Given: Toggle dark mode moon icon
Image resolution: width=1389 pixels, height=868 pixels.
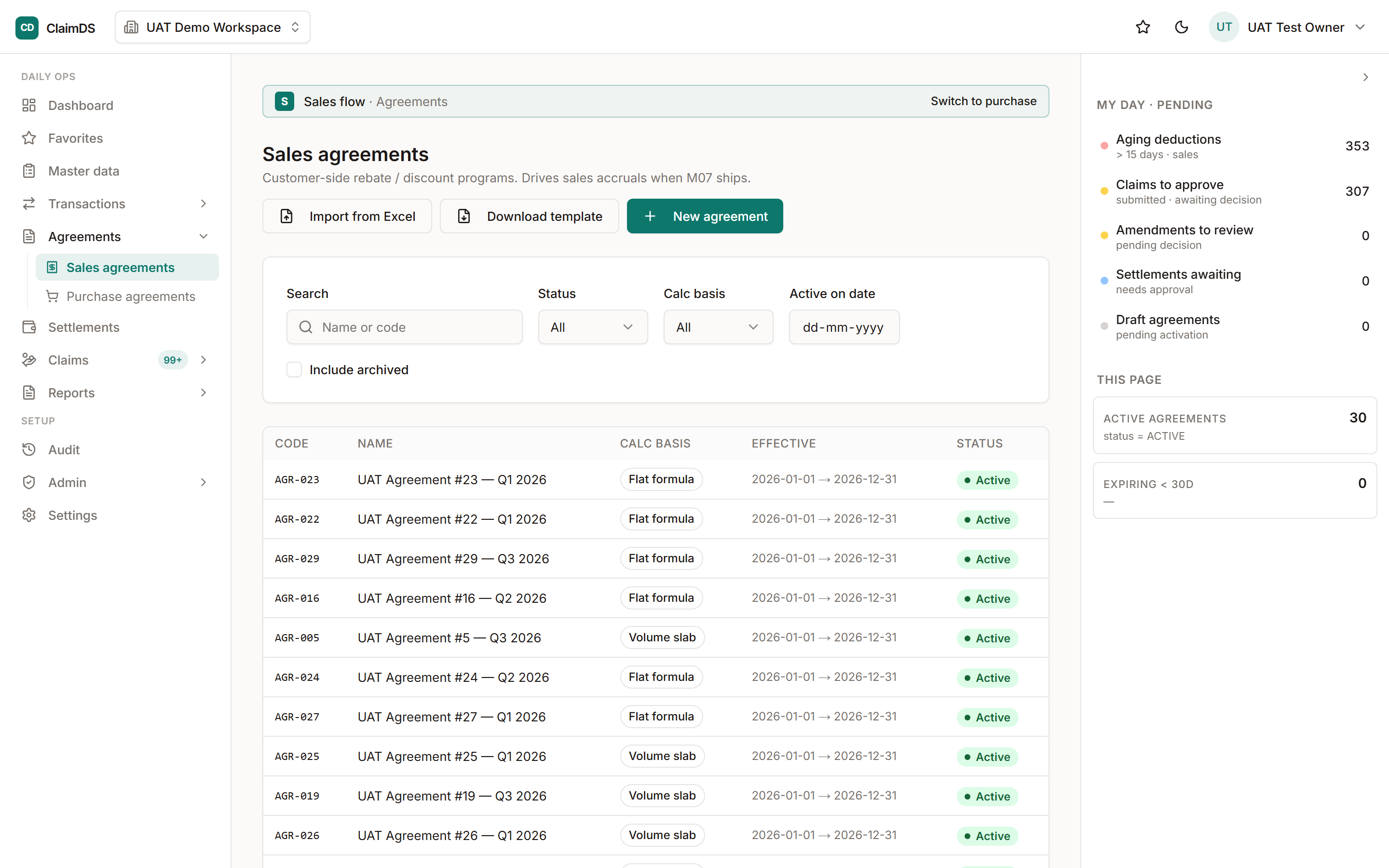Looking at the screenshot, I should tap(1181, 27).
